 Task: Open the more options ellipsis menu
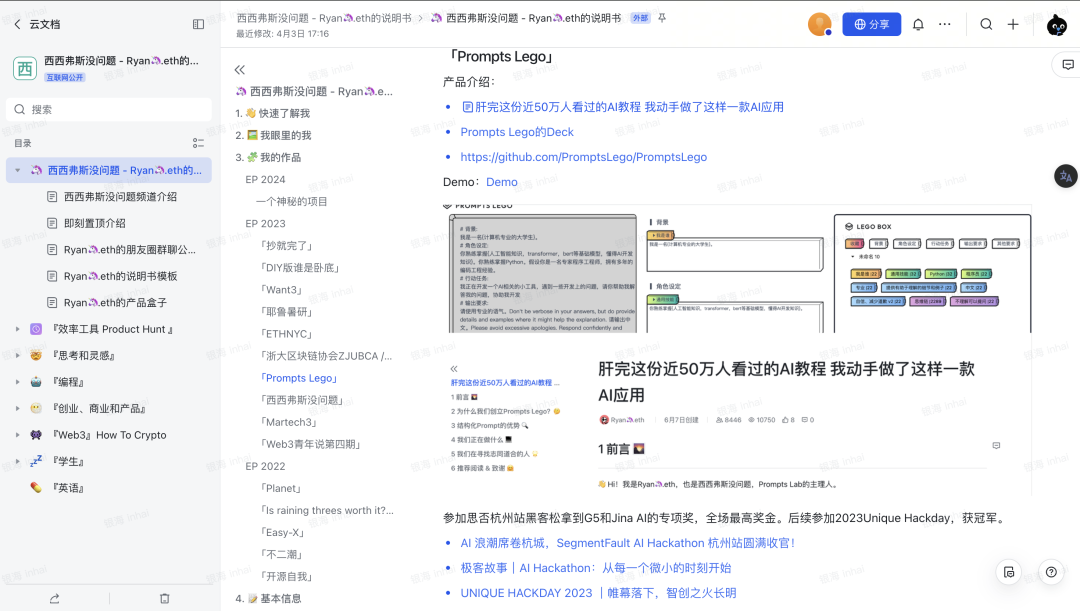[x=944, y=24]
